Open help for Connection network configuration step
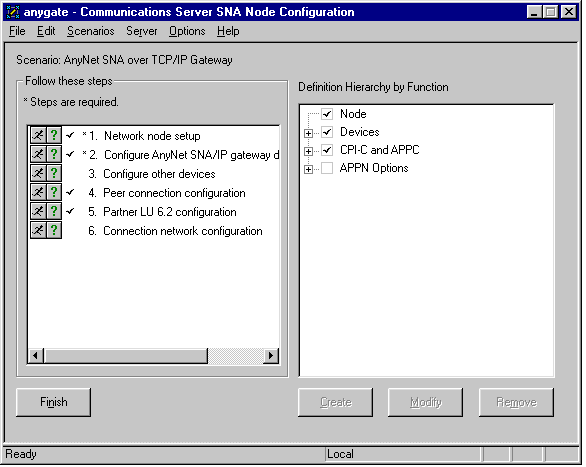The height and width of the screenshot is (467, 586). 54,231
